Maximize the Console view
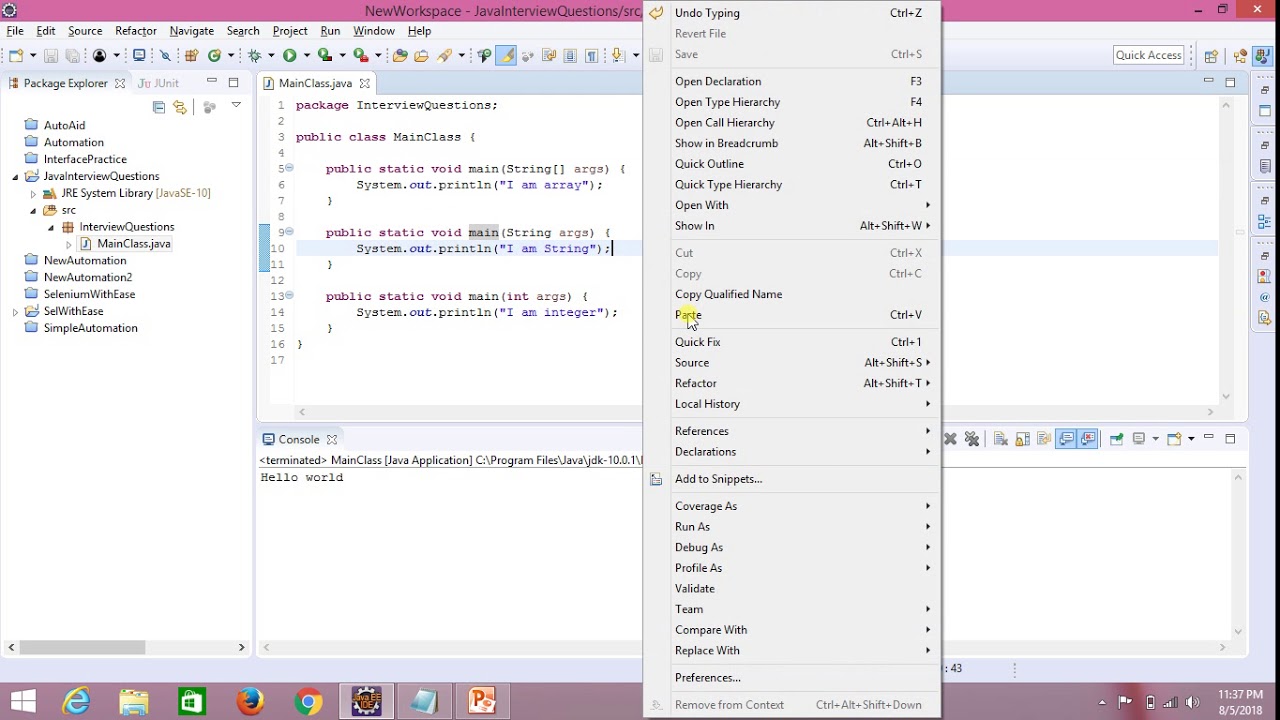1280x720 pixels. coord(1230,438)
